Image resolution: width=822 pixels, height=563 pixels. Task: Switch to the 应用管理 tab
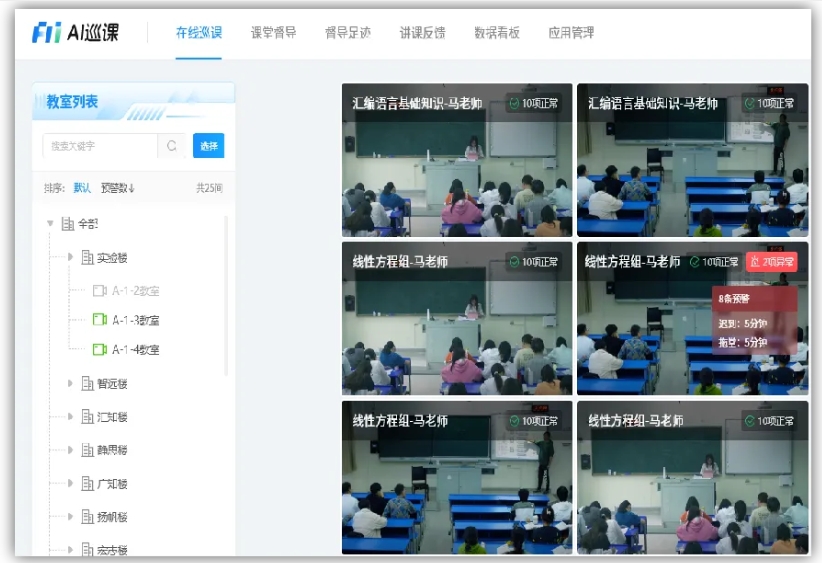570,33
